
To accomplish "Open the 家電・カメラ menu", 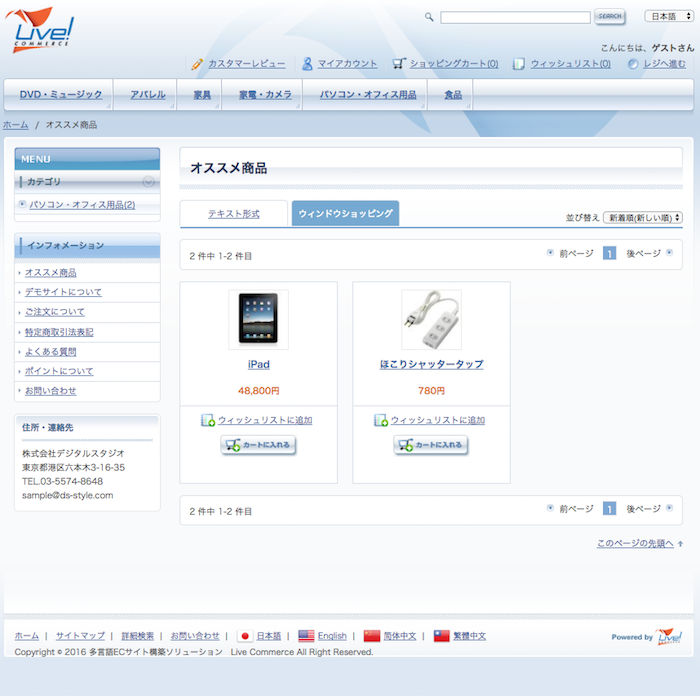I will point(265,95).
